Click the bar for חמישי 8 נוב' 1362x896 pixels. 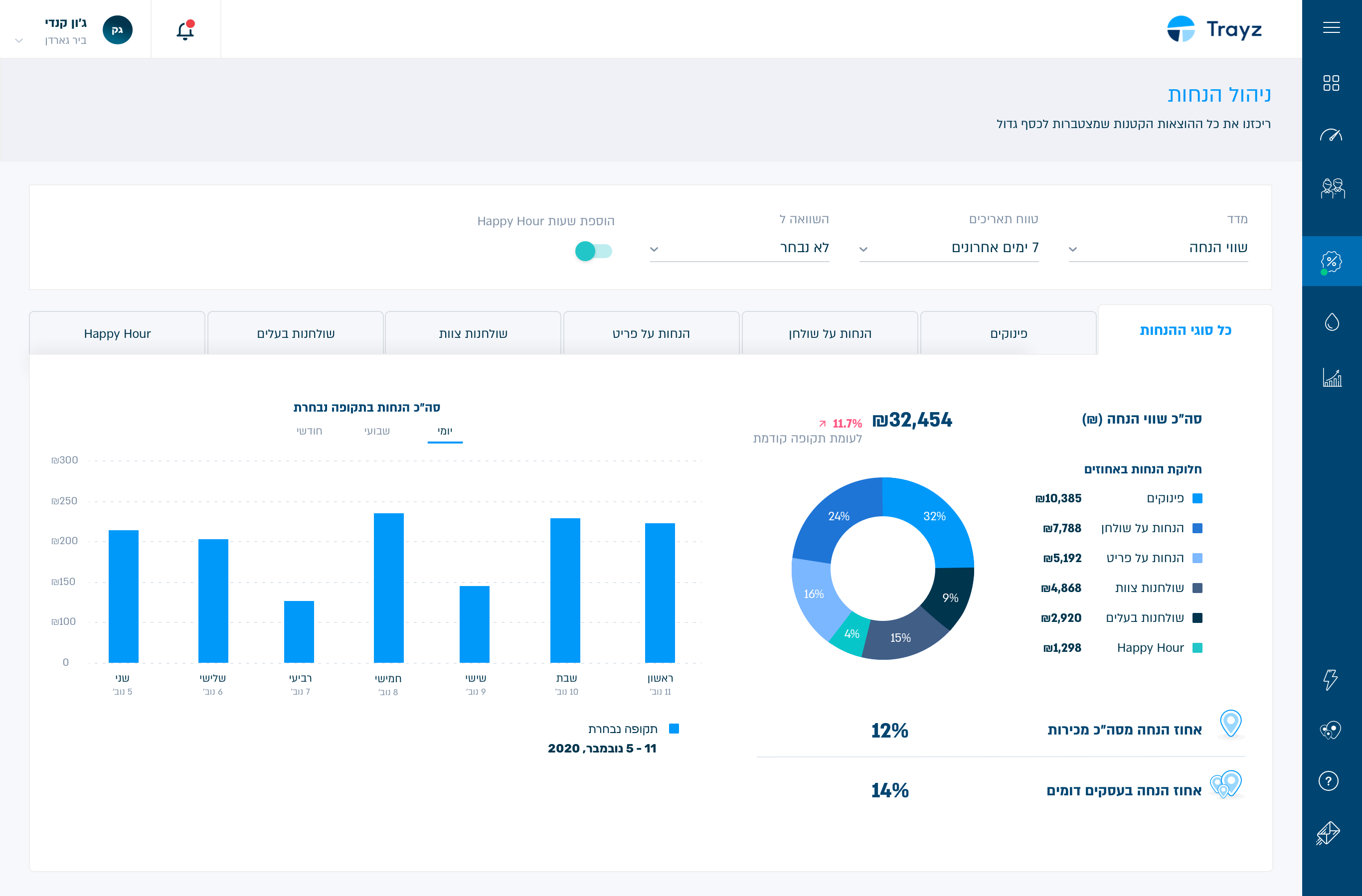coord(388,588)
